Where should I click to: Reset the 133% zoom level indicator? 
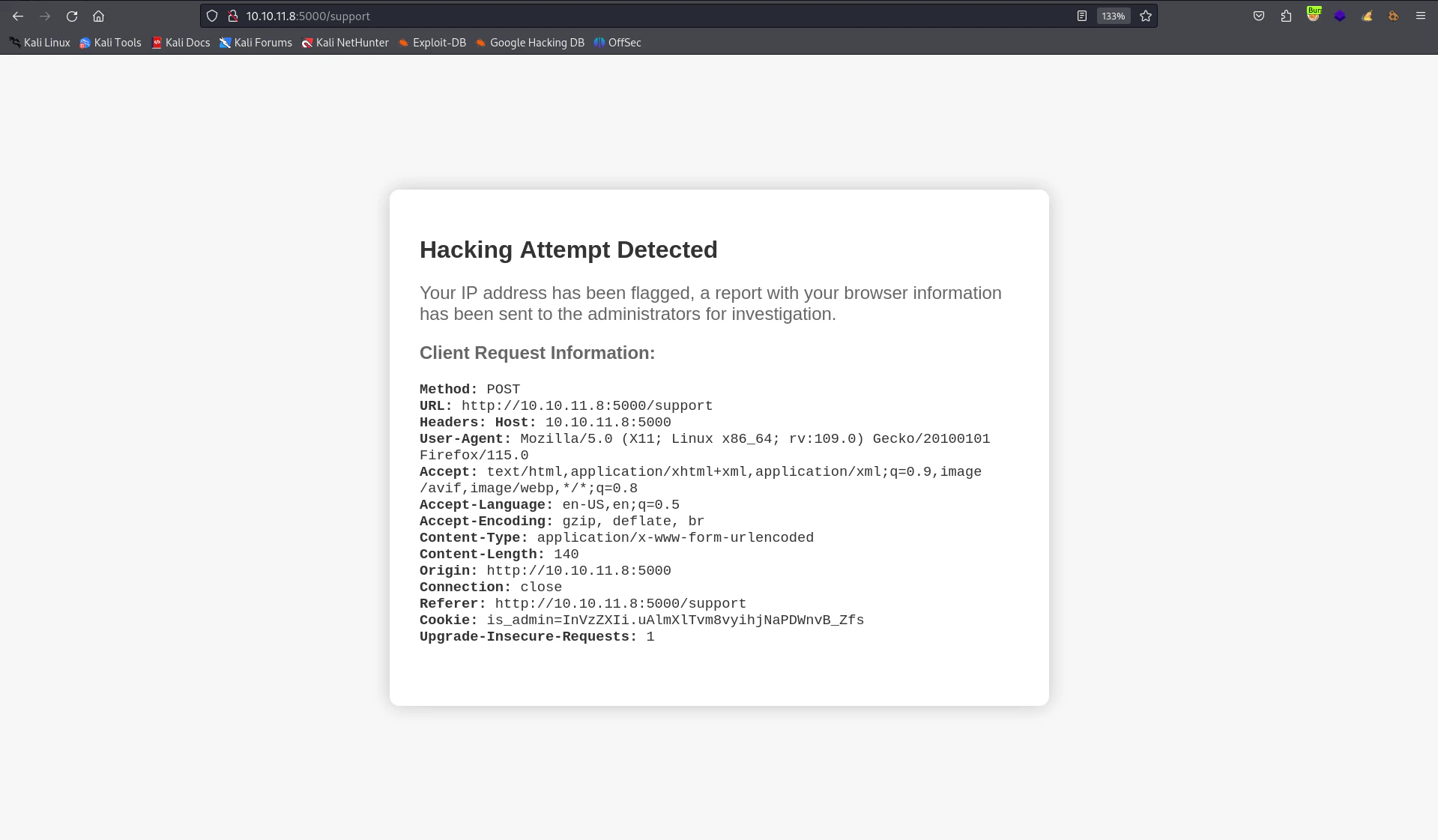(1114, 16)
